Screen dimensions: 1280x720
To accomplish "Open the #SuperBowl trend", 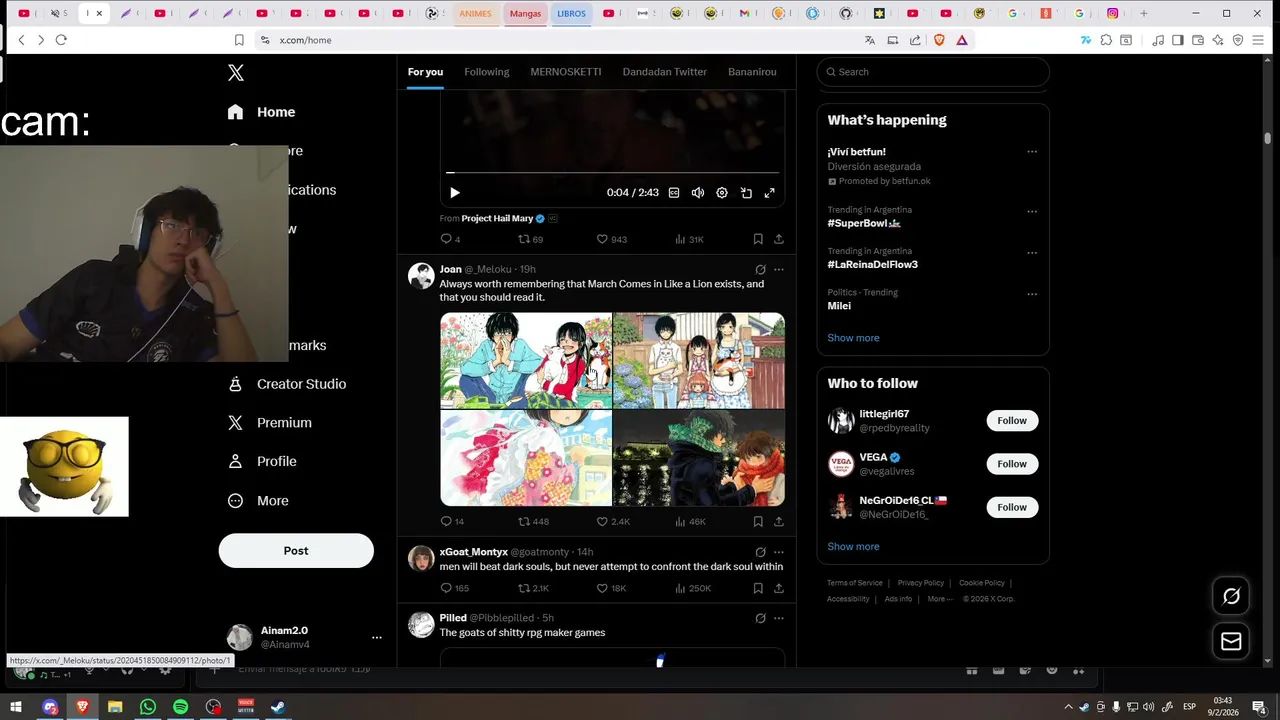I will (864, 224).
